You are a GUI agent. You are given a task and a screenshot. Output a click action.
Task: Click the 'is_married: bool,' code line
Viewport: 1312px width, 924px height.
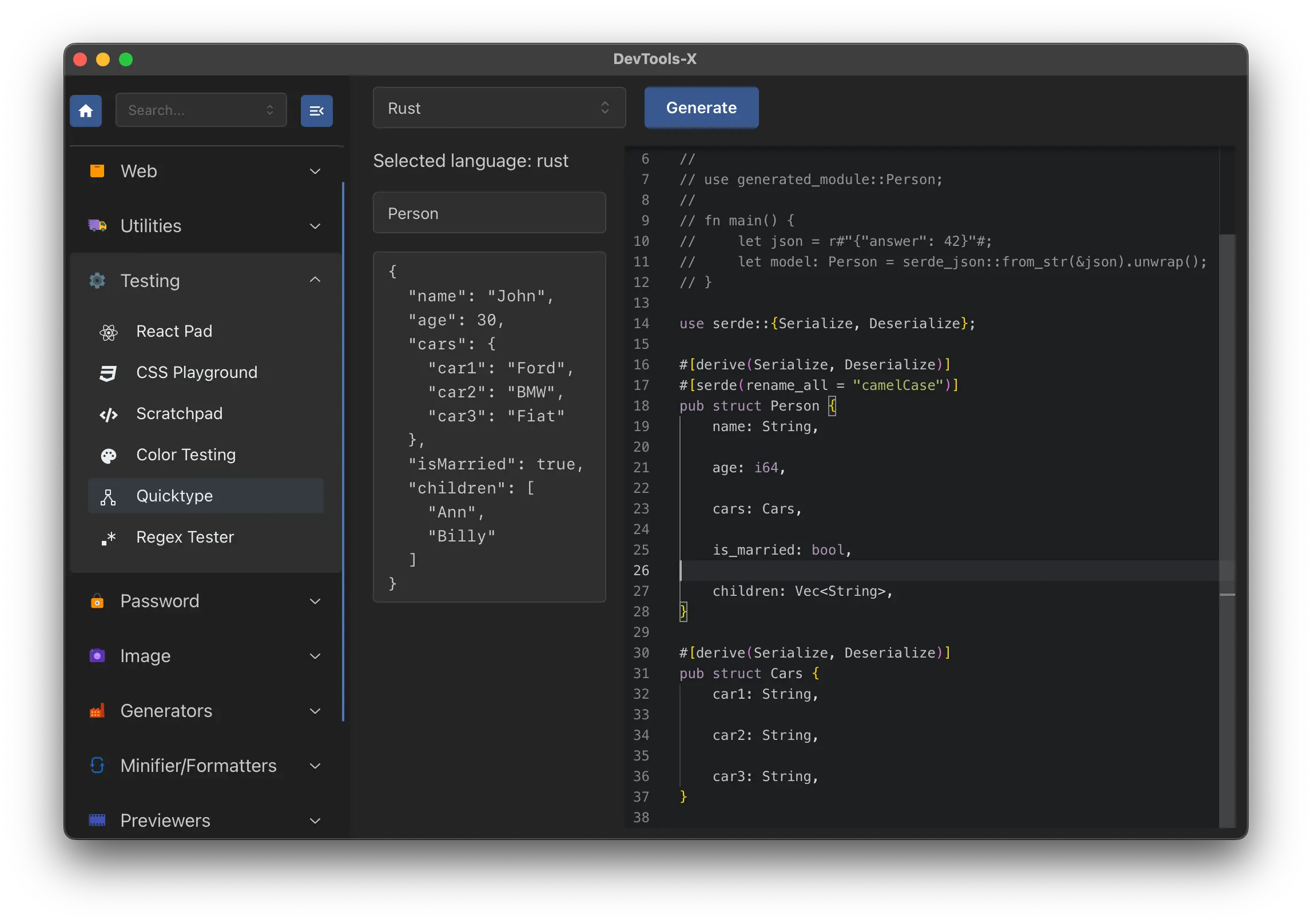(x=782, y=550)
